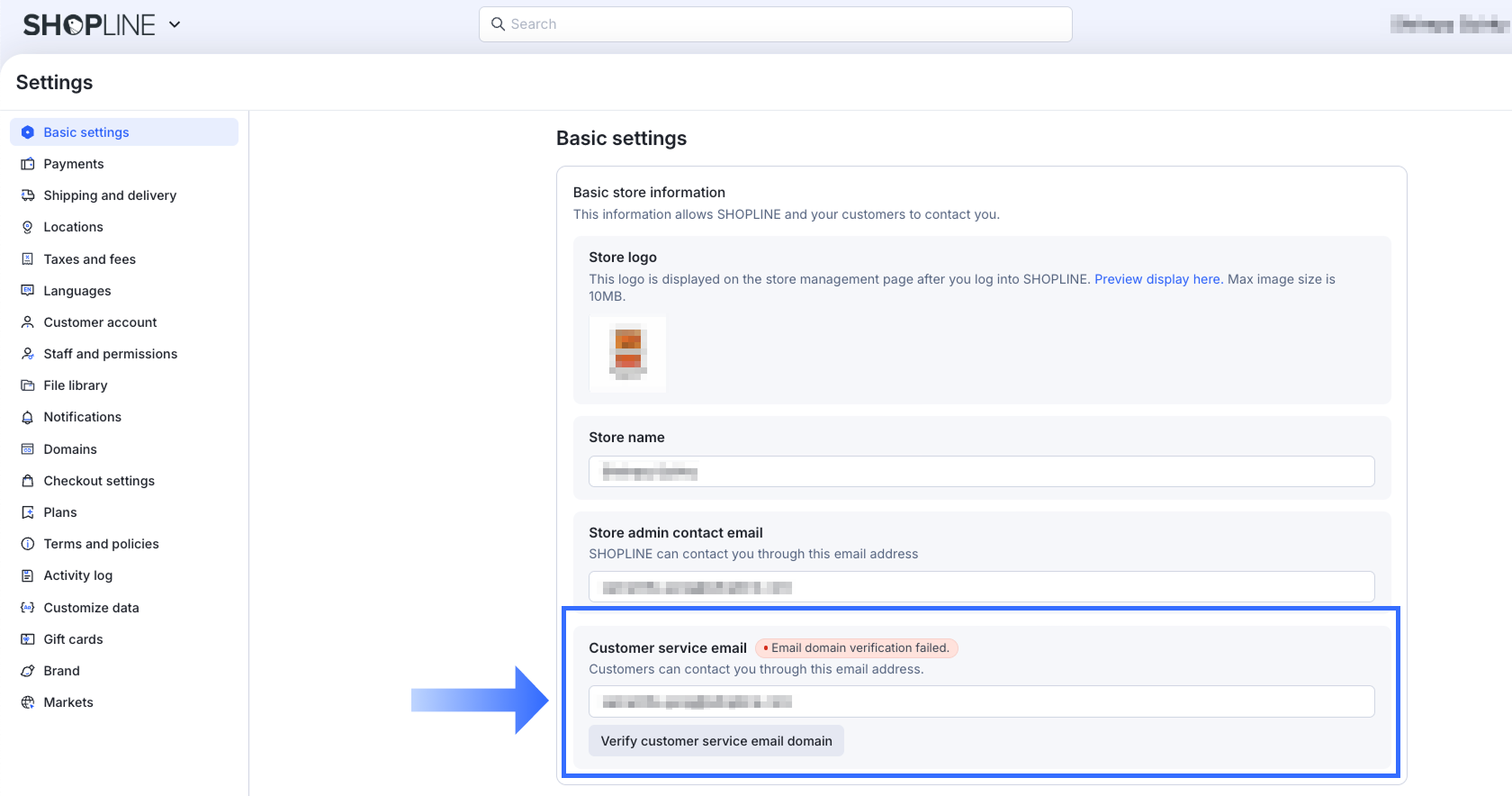Open Basic settings menu item

pyautogui.click(x=124, y=132)
